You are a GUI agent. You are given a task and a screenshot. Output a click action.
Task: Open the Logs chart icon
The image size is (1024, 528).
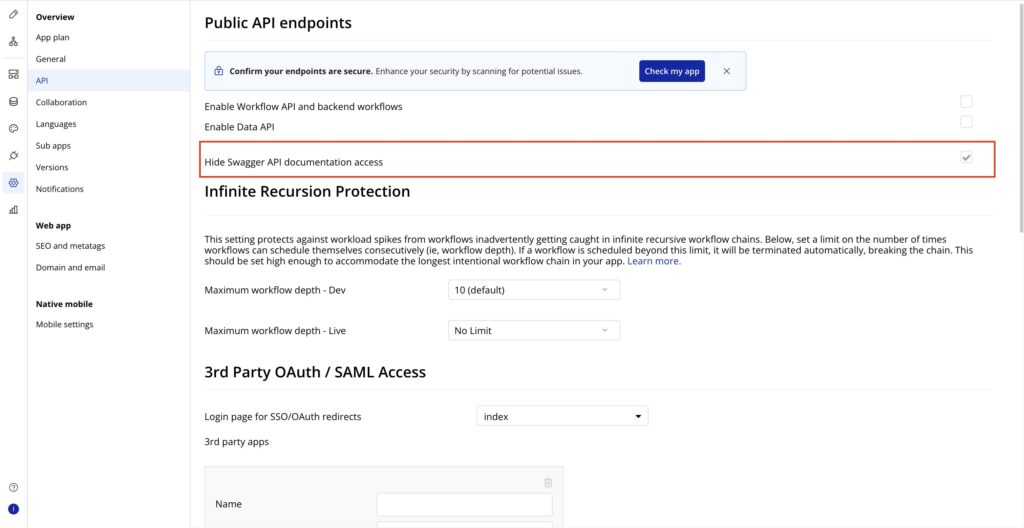13,210
